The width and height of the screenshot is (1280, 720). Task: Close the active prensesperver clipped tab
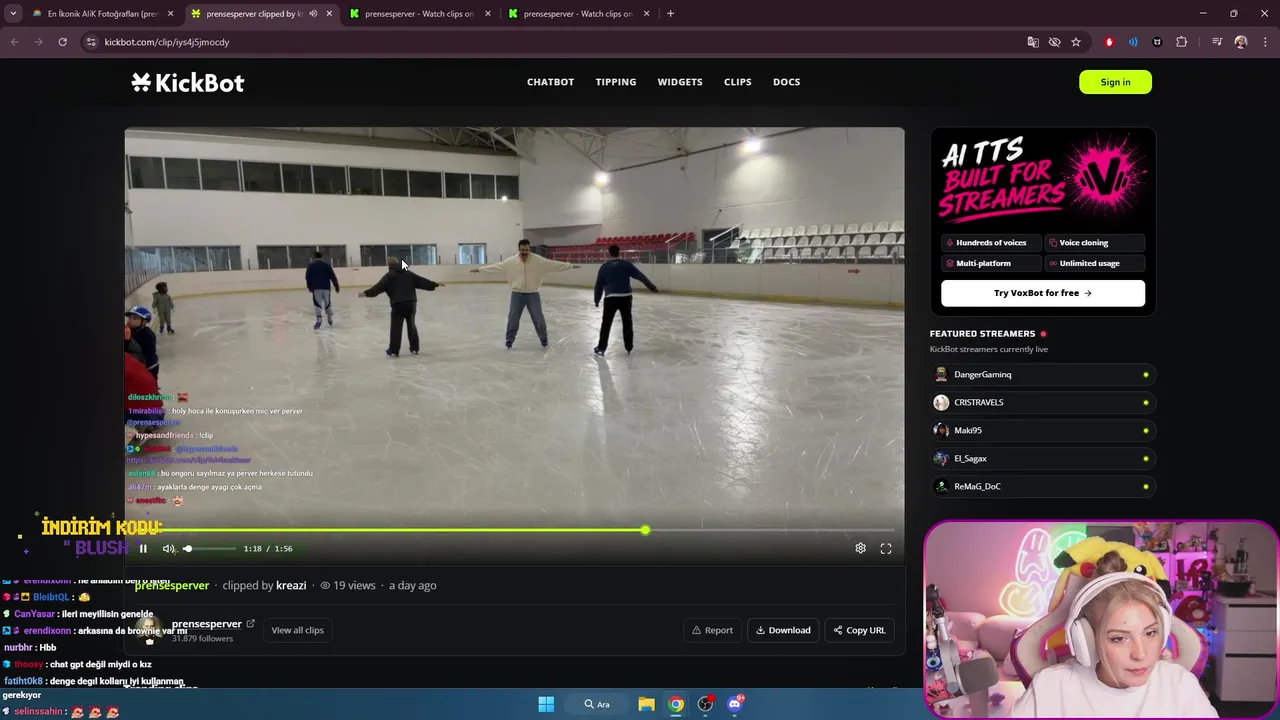pyautogui.click(x=329, y=14)
